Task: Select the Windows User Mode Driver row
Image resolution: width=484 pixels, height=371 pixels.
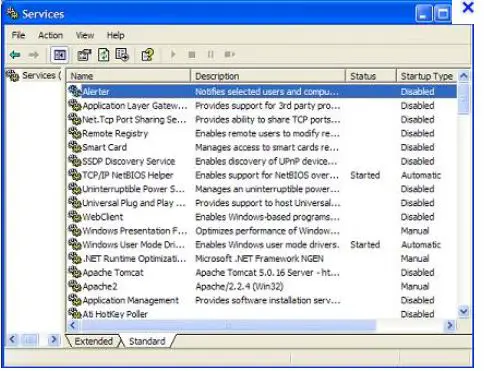Action: (262, 244)
